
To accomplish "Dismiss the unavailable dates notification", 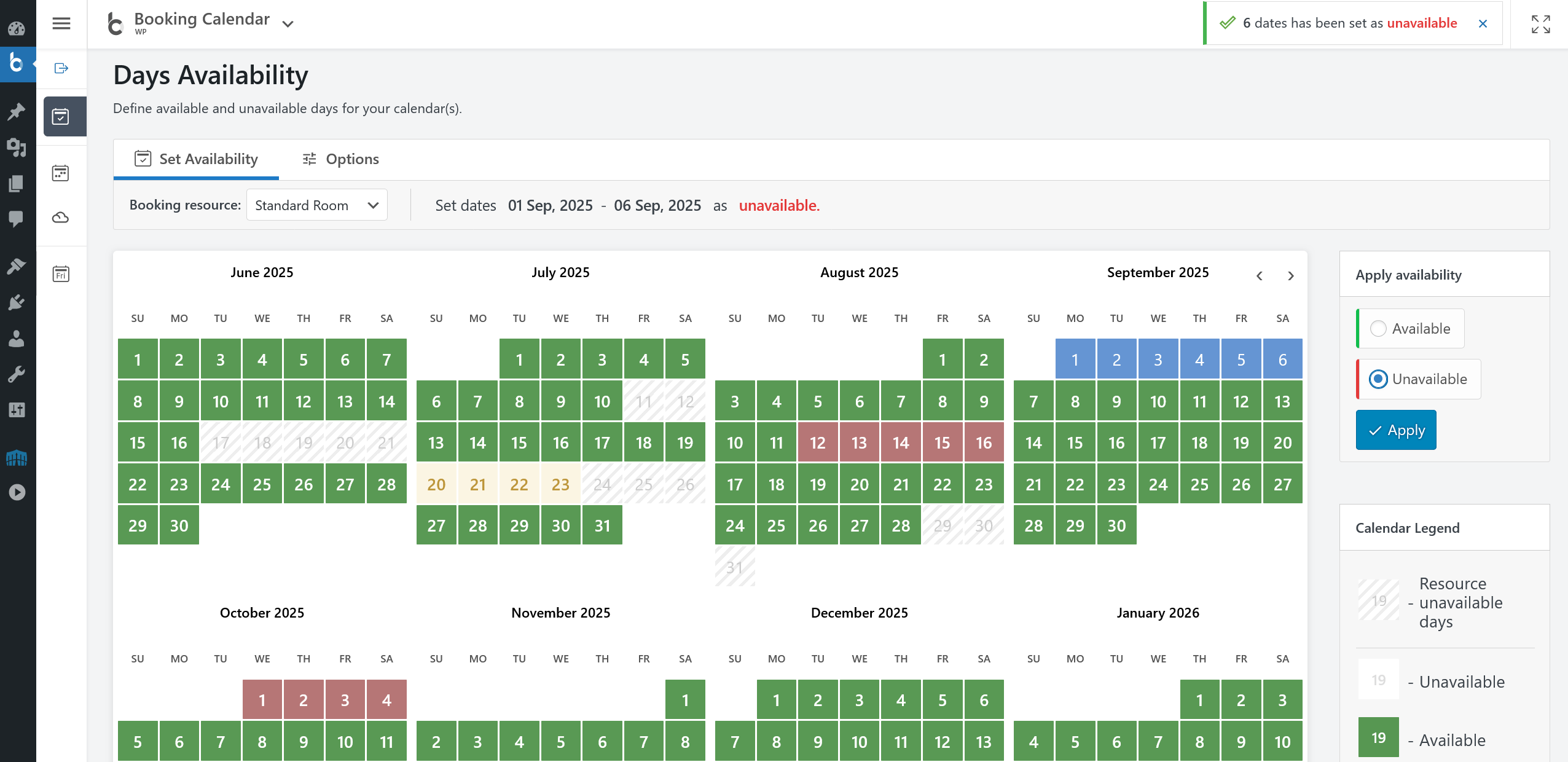I will pyautogui.click(x=1483, y=23).
